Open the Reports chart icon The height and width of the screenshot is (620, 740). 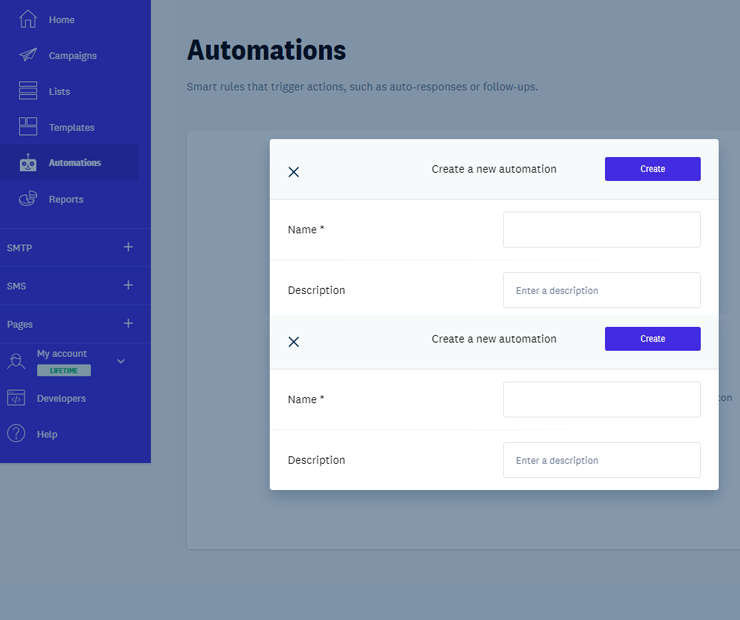pyautogui.click(x=28, y=199)
